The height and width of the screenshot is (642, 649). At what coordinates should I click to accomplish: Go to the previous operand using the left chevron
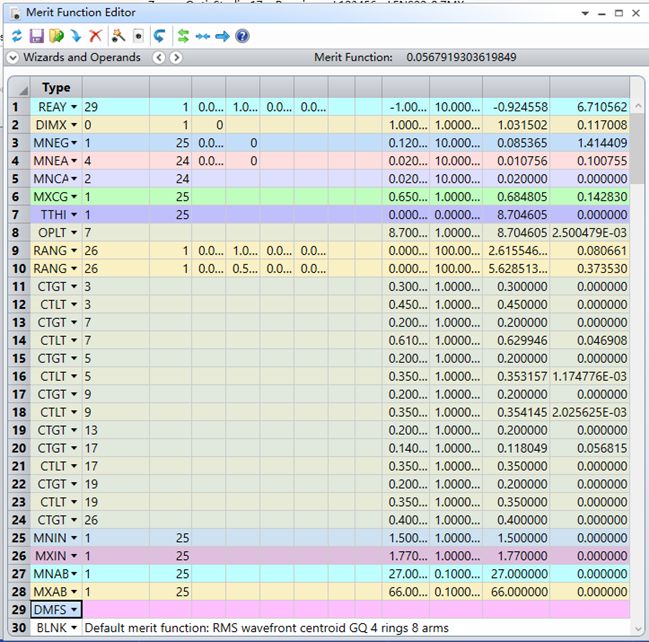pyautogui.click(x=158, y=58)
